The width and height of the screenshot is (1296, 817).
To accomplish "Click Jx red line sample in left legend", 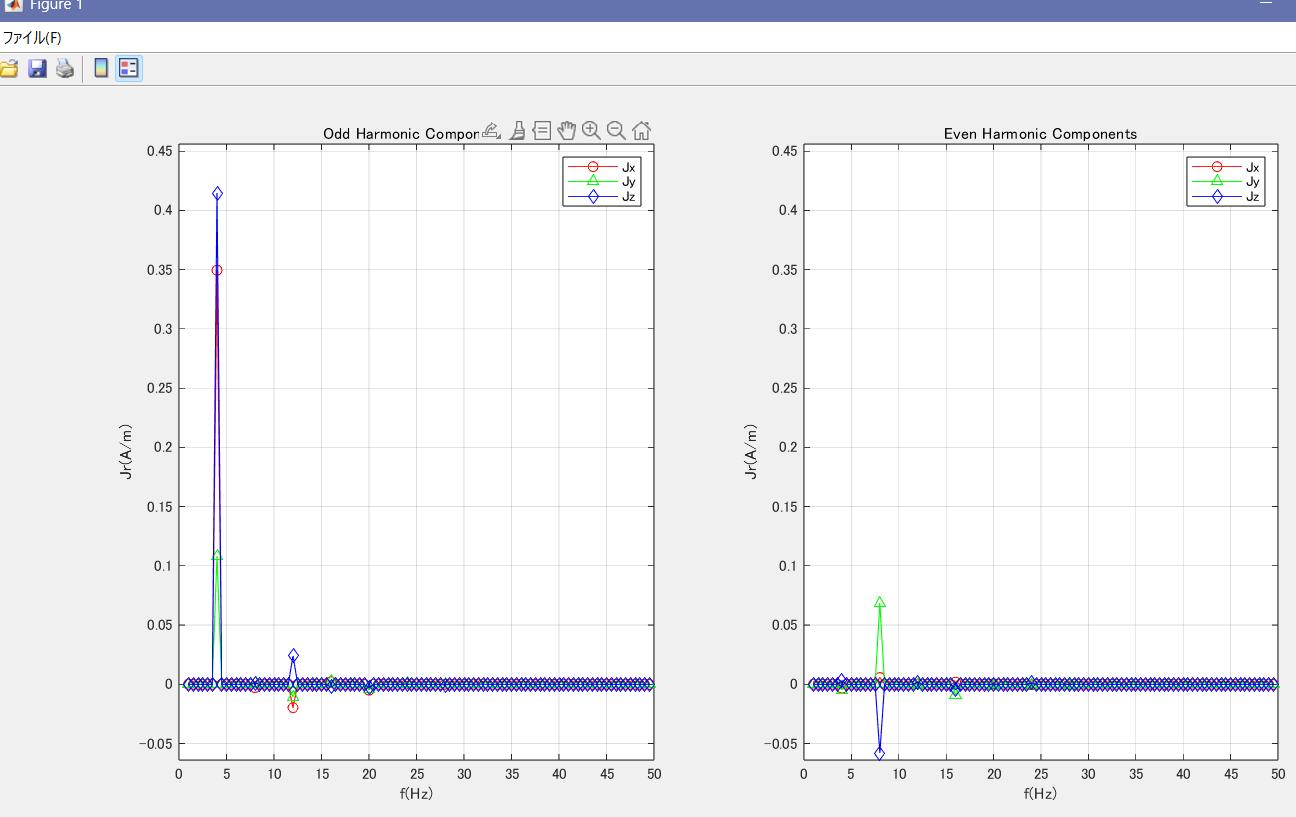I will tap(592, 167).
